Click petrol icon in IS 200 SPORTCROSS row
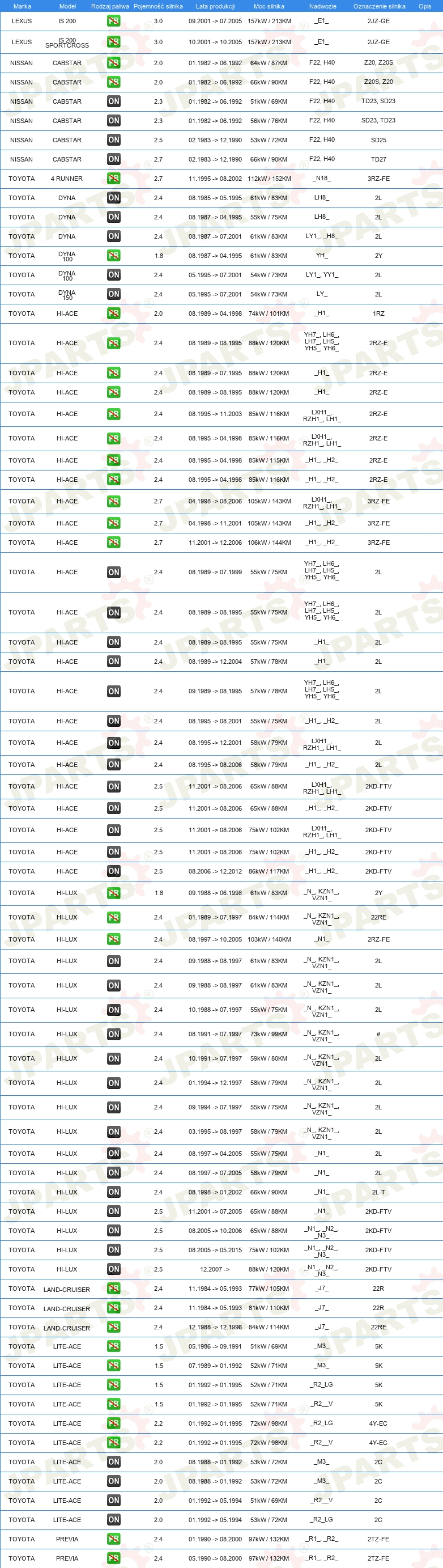The image size is (443, 1568). pos(114,42)
